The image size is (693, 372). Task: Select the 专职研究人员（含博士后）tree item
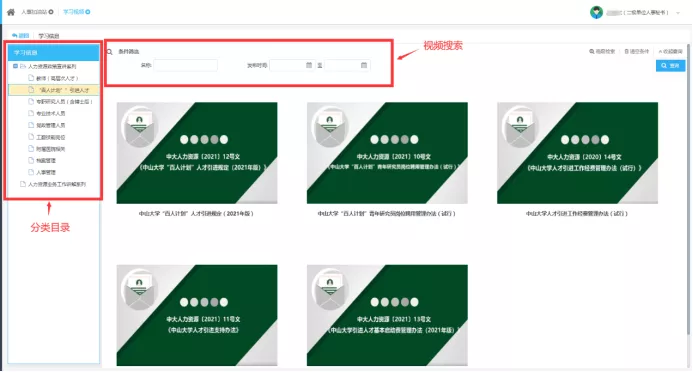(x=64, y=102)
